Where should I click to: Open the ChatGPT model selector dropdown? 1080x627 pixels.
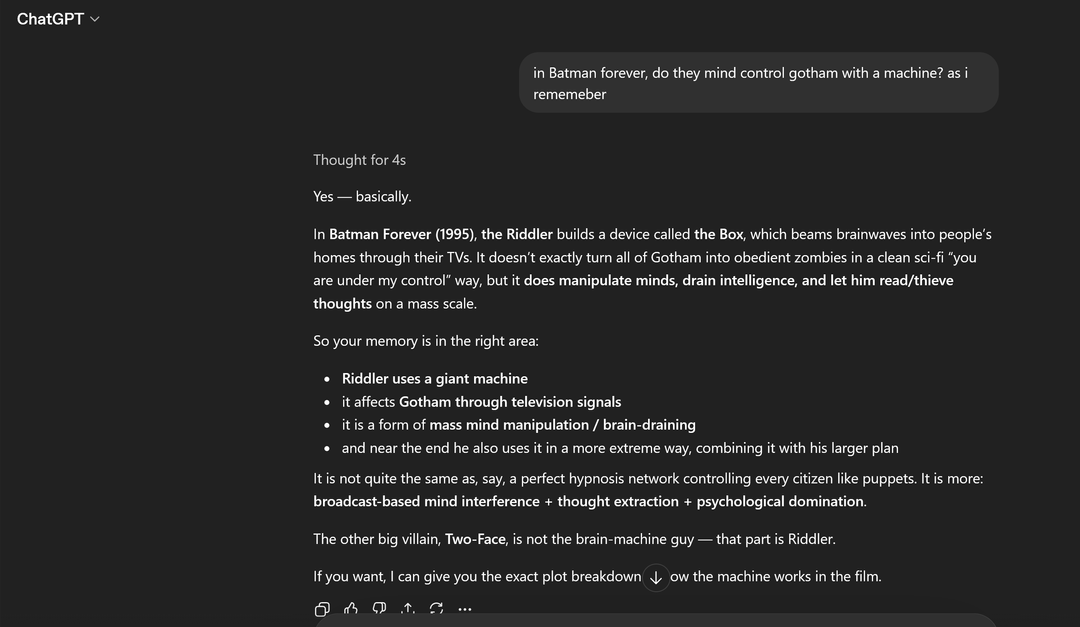coord(58,19)
